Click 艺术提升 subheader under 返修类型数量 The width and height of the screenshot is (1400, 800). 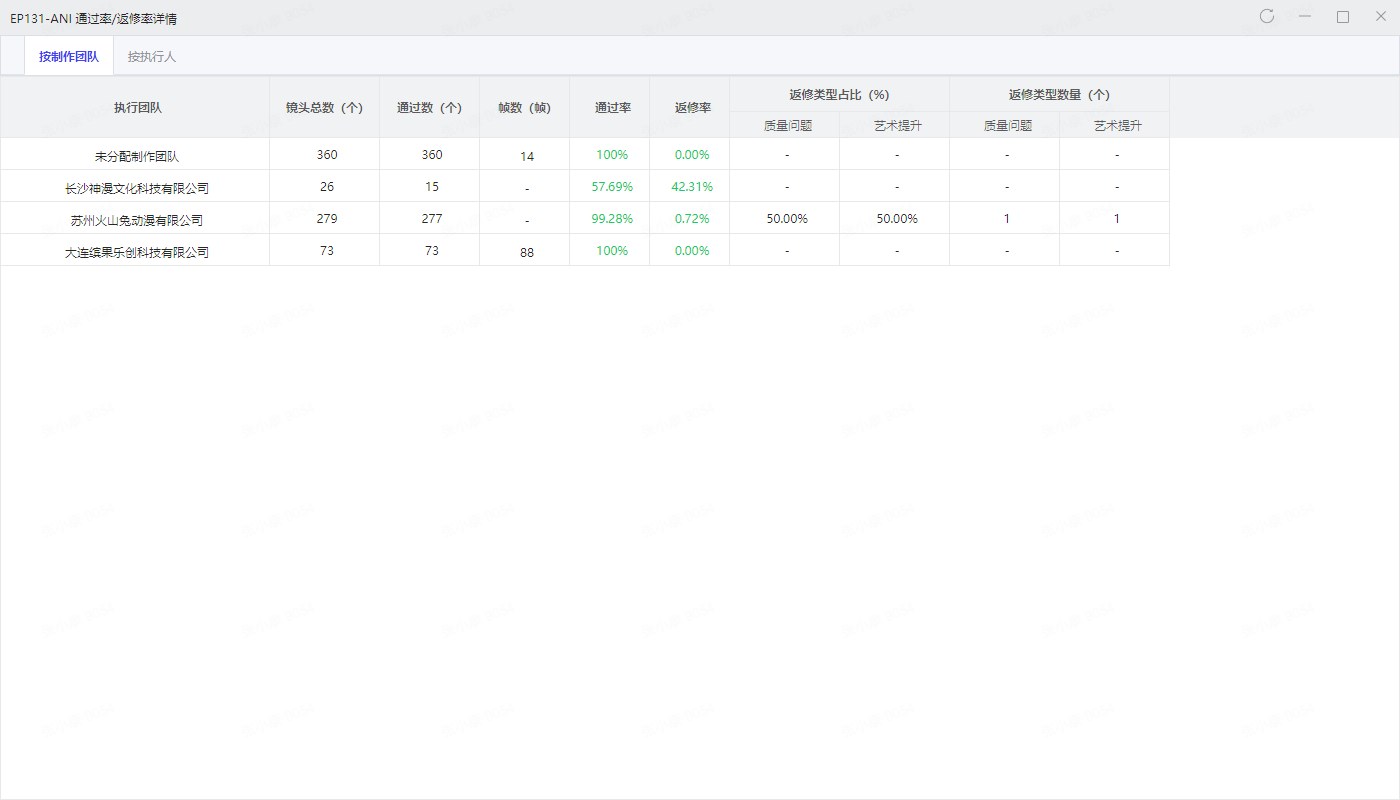click(x=1117, y=126)
